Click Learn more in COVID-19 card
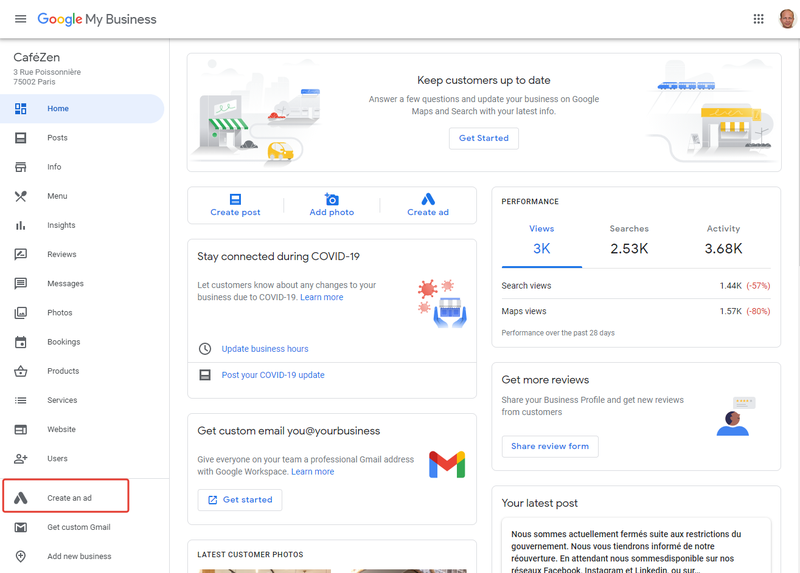Screen dimensions: 800x573 [x=321, y=297]
